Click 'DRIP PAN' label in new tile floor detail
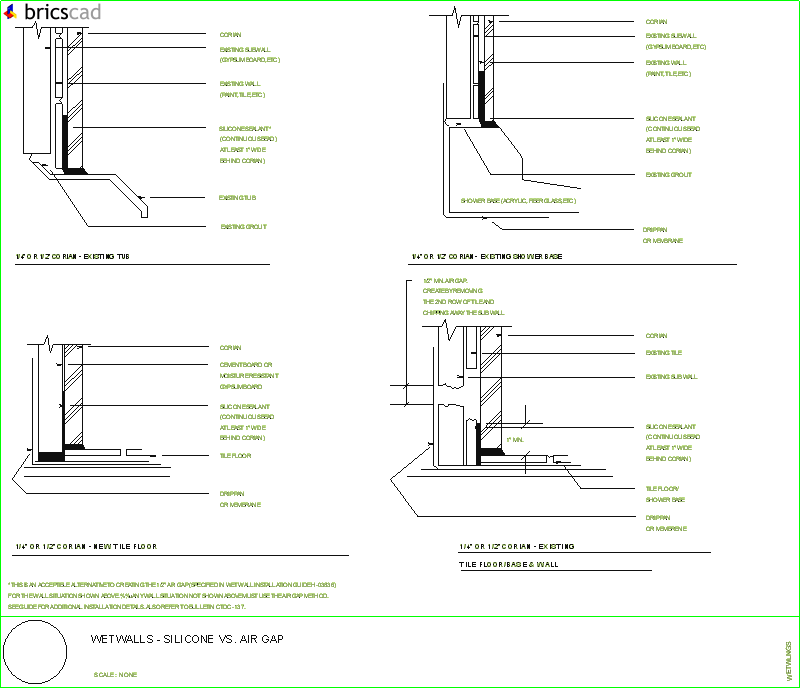Image resolution: width=800 pixels, height=688 pixels. (x=232, y=494)
